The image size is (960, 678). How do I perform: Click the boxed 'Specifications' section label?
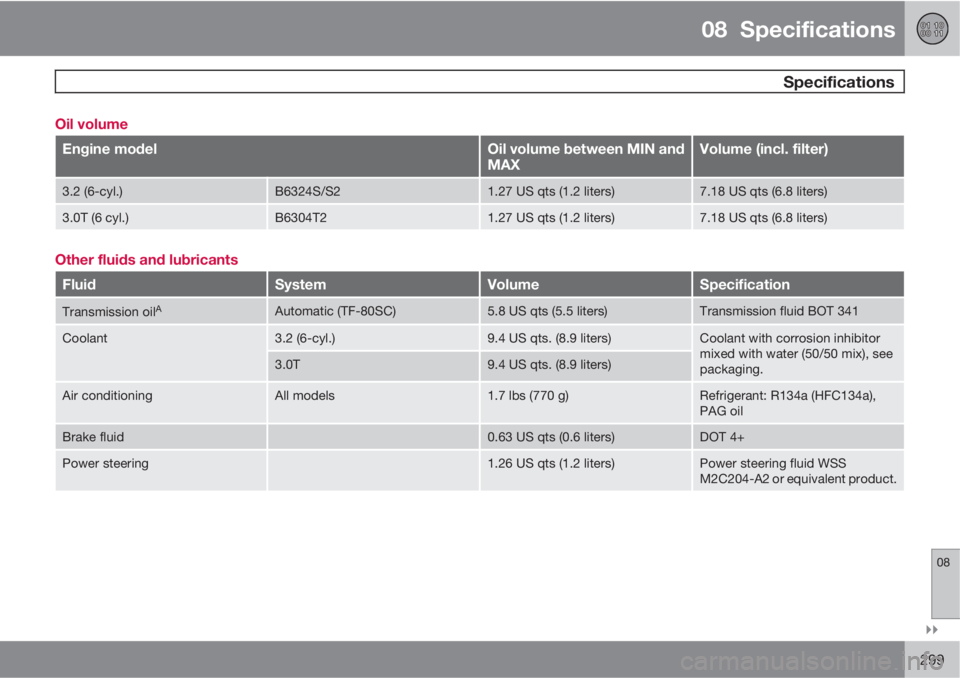479,81
